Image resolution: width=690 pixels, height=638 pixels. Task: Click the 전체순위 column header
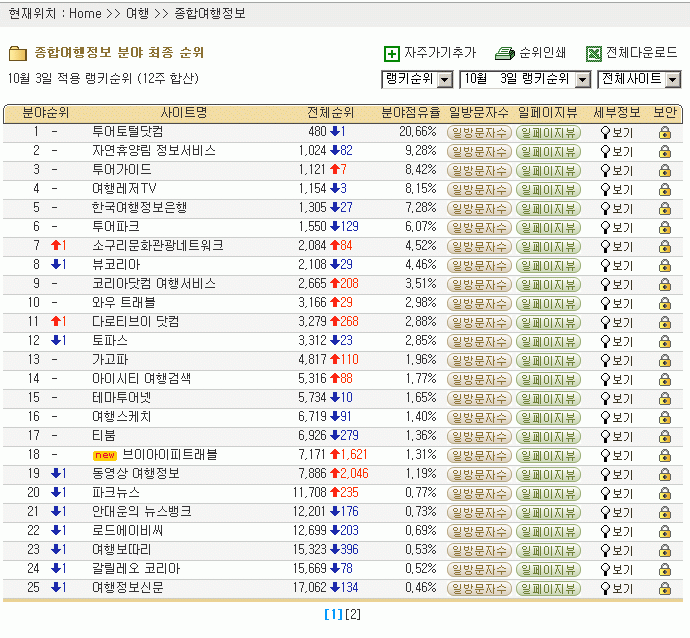point(330,113)
